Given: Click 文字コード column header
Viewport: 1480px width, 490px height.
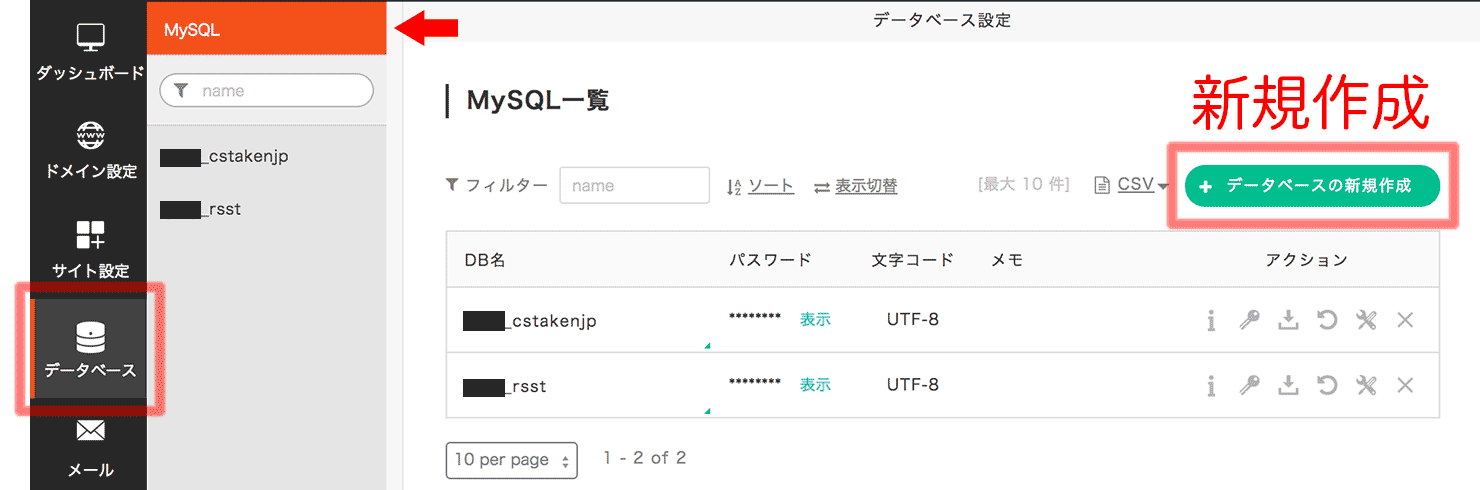Looking at the screenshot, I should pos(912,260).
